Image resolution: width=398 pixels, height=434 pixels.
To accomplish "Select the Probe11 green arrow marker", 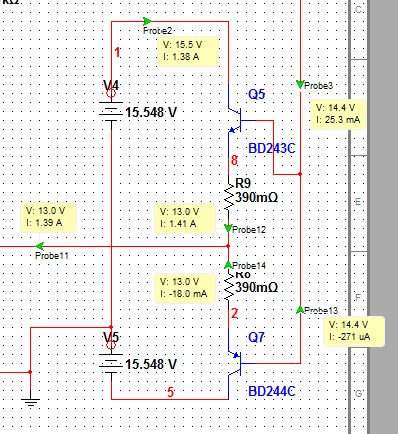I will click(x=40, y=246).
